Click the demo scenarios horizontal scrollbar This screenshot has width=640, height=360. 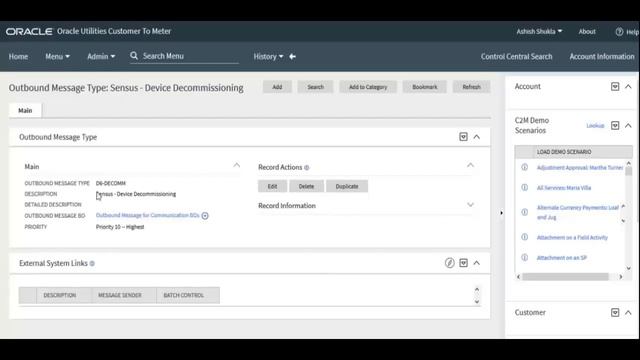(565, 277)
